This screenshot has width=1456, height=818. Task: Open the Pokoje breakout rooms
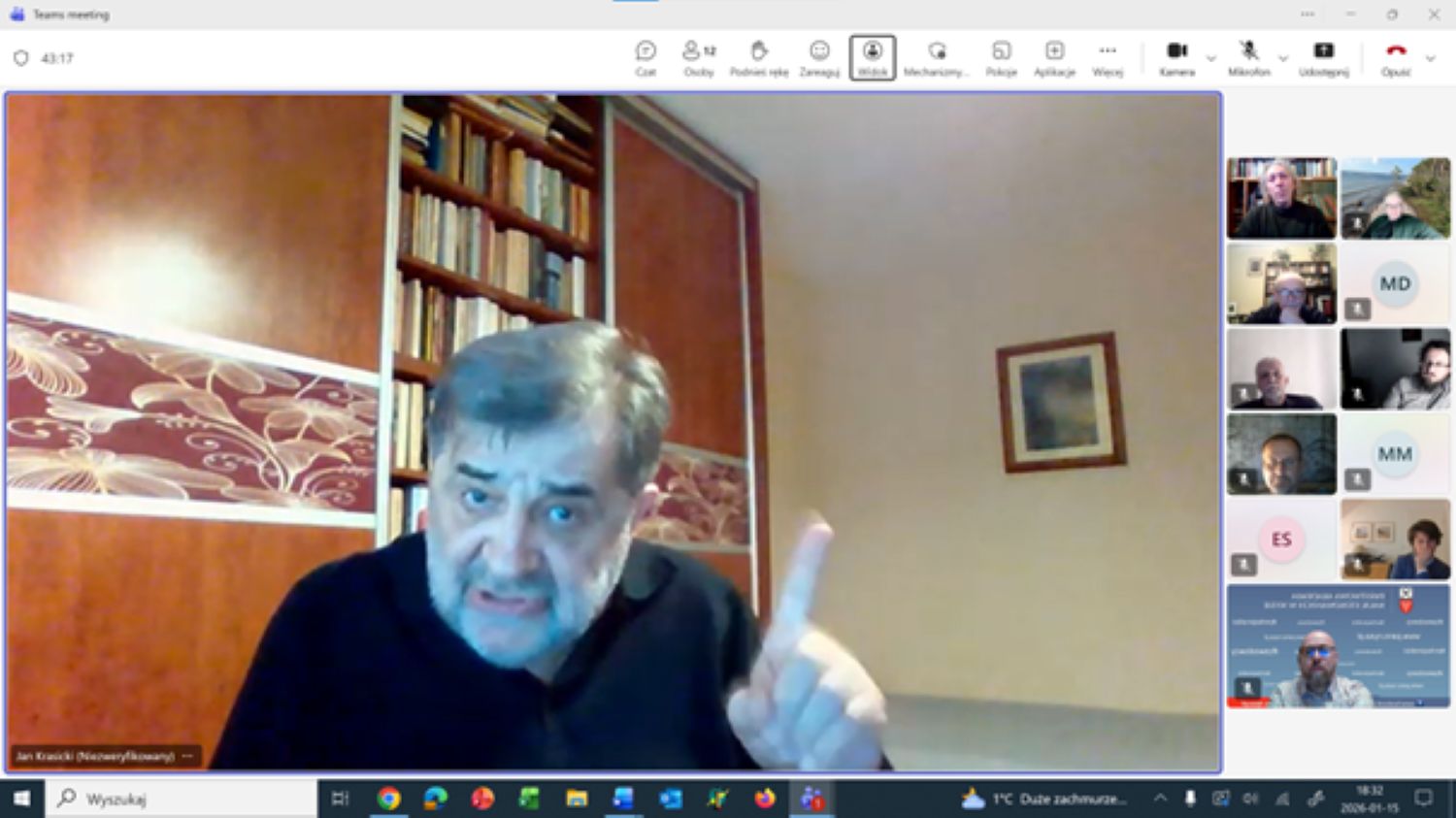pos(1001,57)
